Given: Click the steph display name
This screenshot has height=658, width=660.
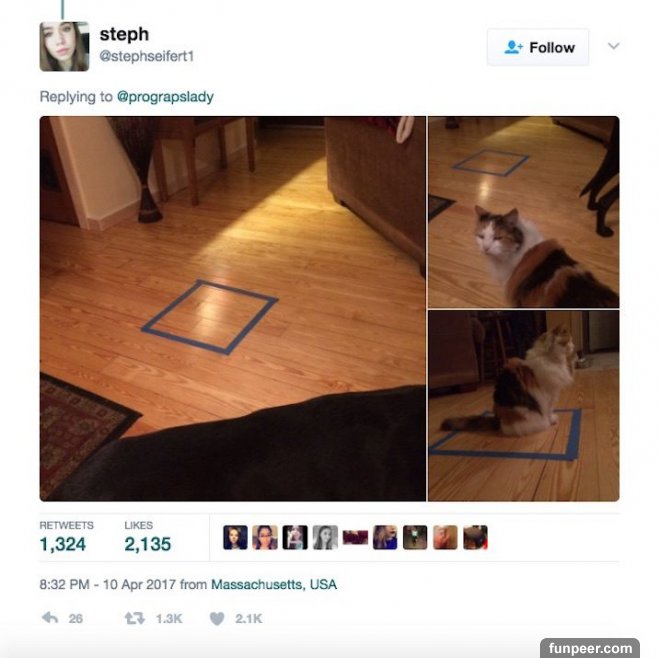Looking at the screenshot, I should pyautogui.click(x=124, y=34).
